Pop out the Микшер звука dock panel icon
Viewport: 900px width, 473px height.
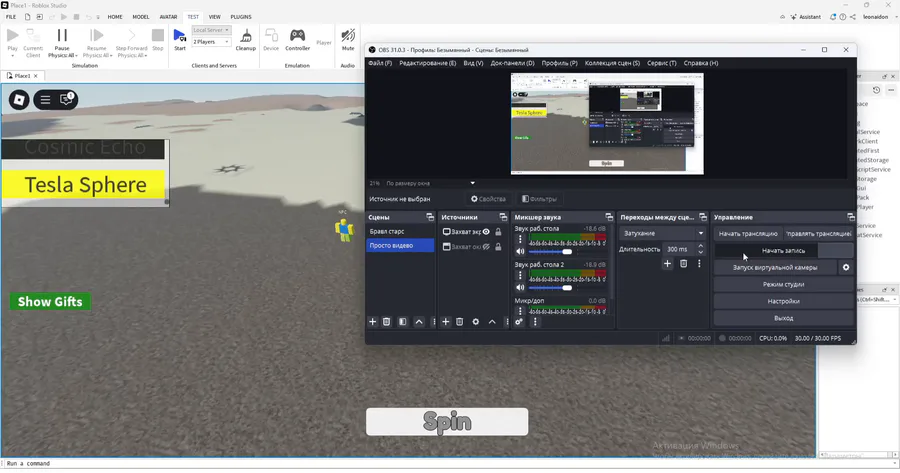(x=609, y=217)
